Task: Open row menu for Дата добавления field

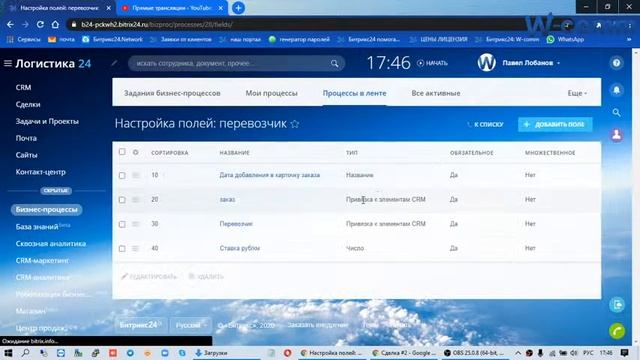Action: [136, 175]
